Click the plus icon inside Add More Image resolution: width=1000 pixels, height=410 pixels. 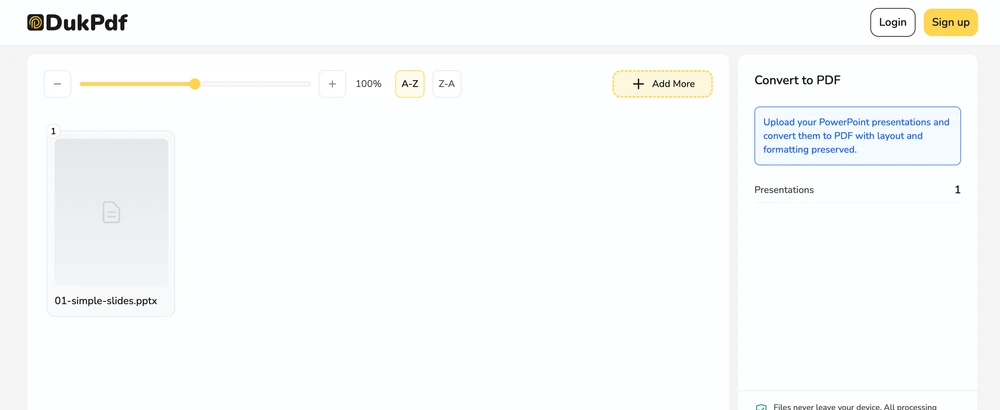point(638,84)
